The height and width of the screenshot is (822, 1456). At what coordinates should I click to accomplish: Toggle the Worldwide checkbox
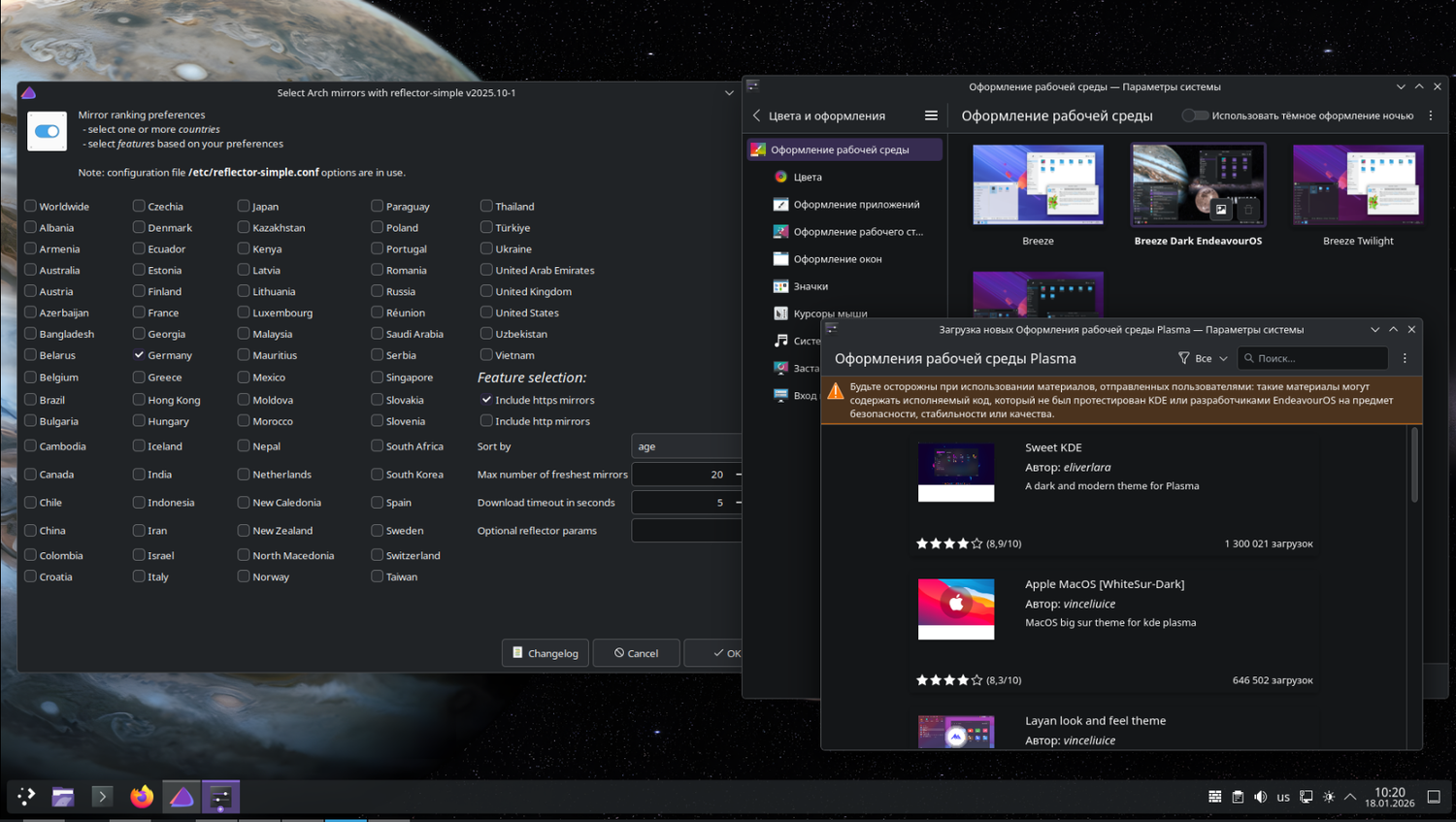[30, 206]
